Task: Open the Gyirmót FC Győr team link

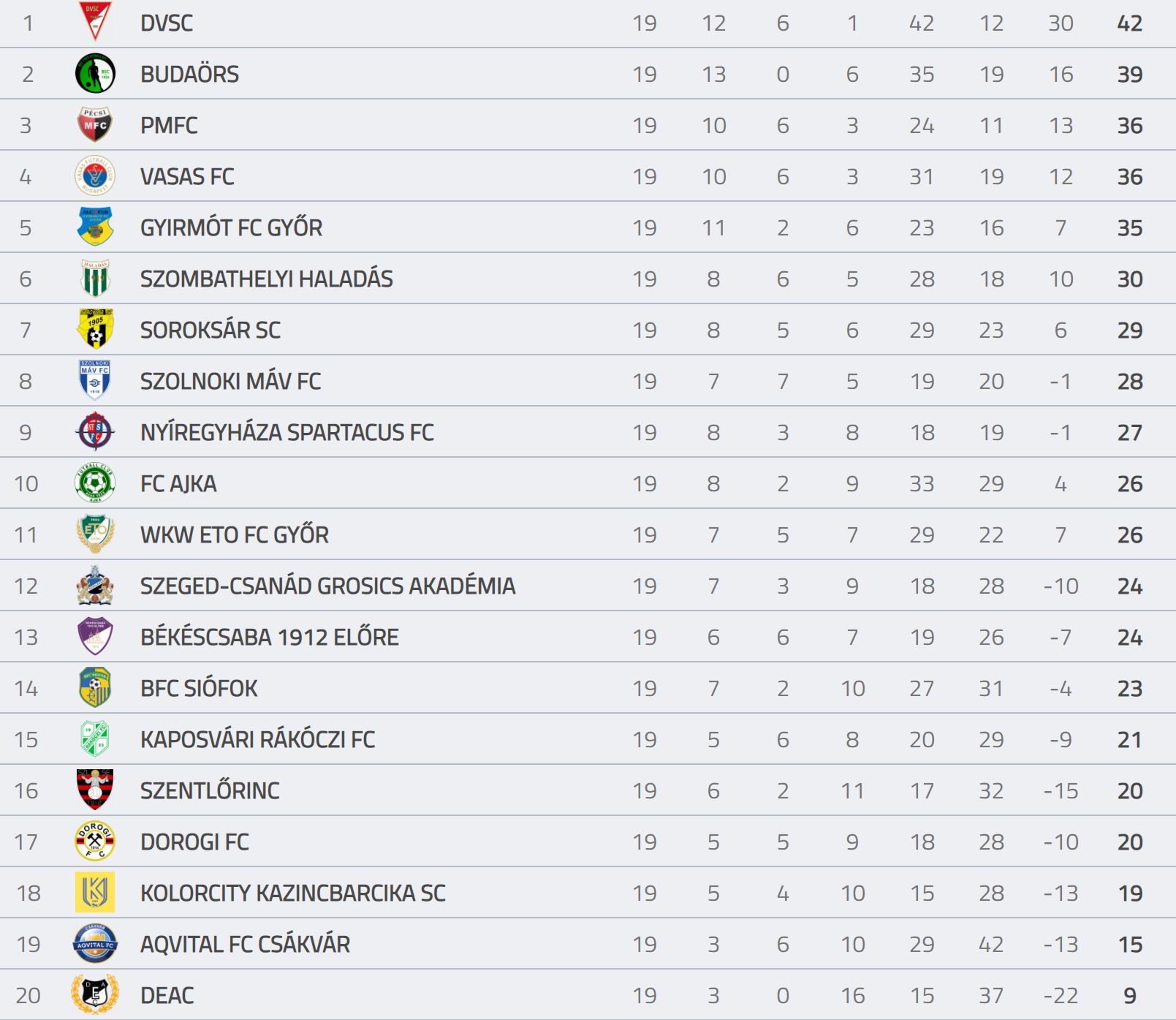Action: pyautogui.click(x=231, y=227)
